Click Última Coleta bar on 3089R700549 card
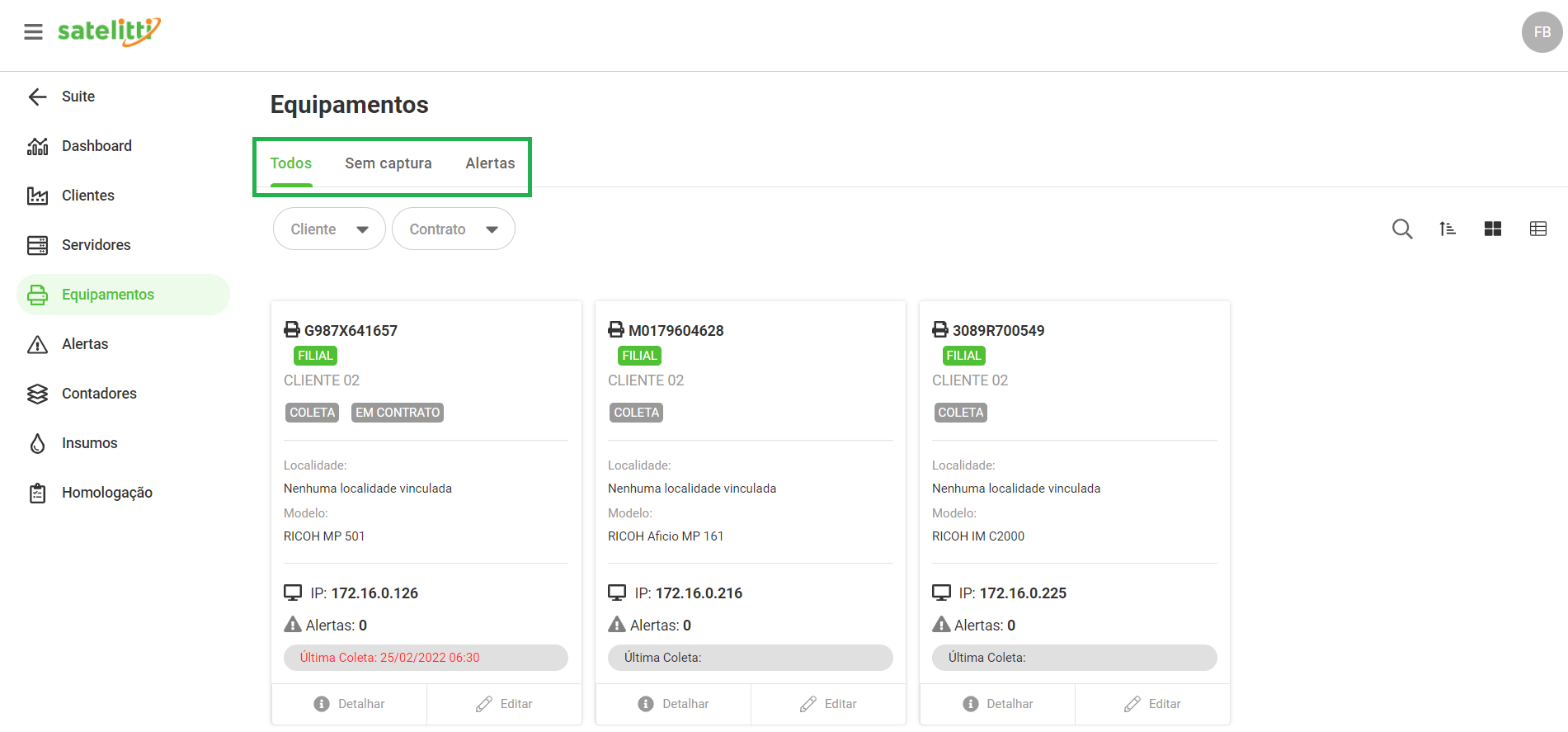1568x732 pixels. tap(1074, 658)
